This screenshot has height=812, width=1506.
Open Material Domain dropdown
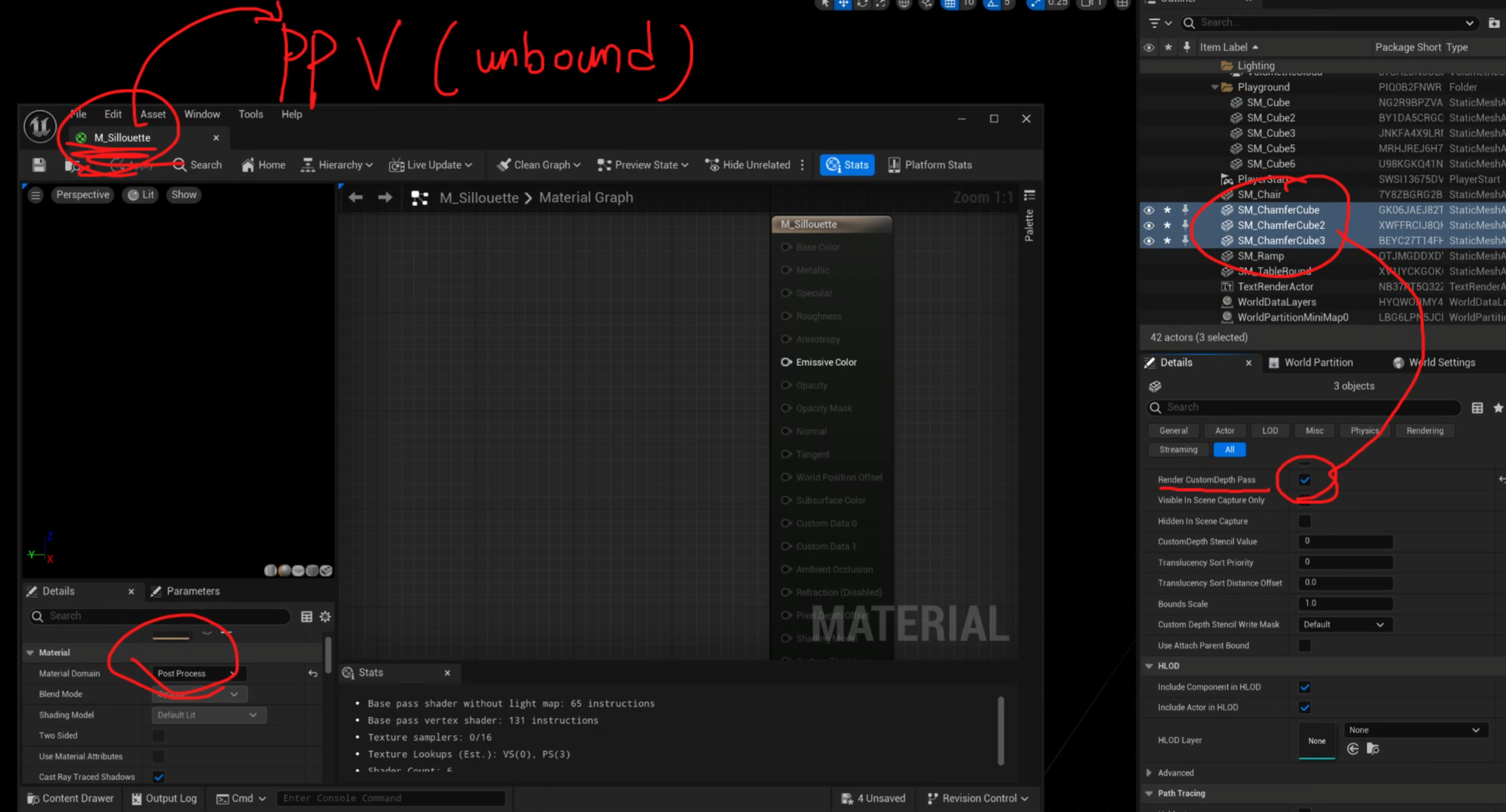click(x=199, y=673)
